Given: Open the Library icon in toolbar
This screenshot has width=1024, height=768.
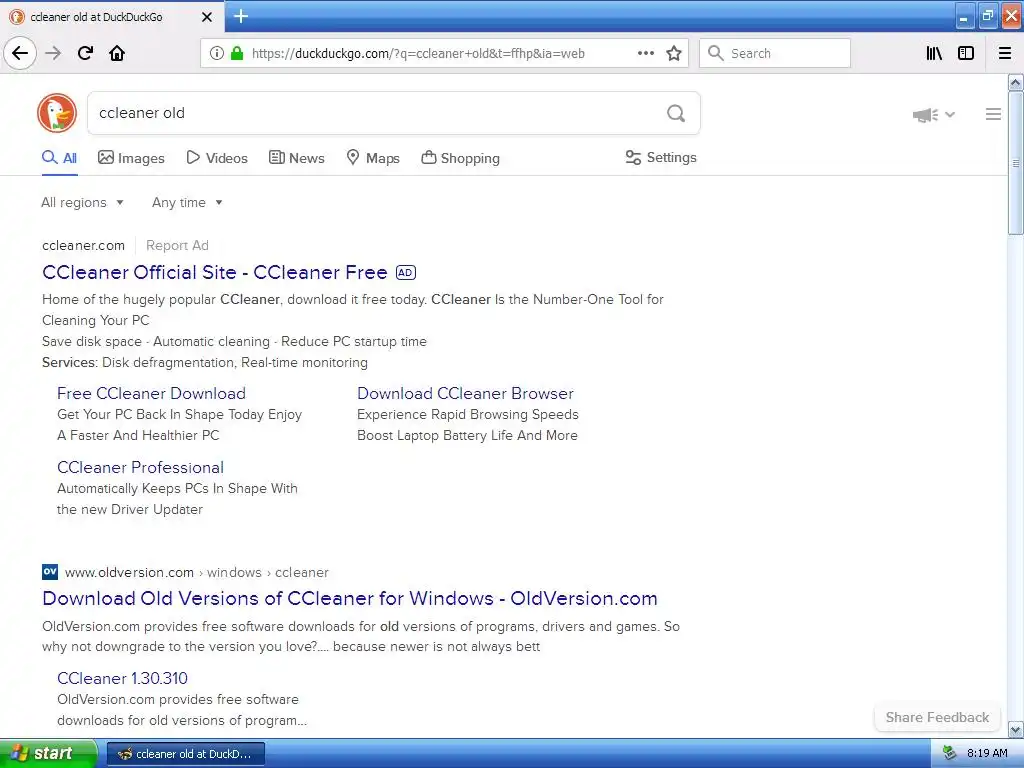Looking at the screenshot, I should (934, 53).
